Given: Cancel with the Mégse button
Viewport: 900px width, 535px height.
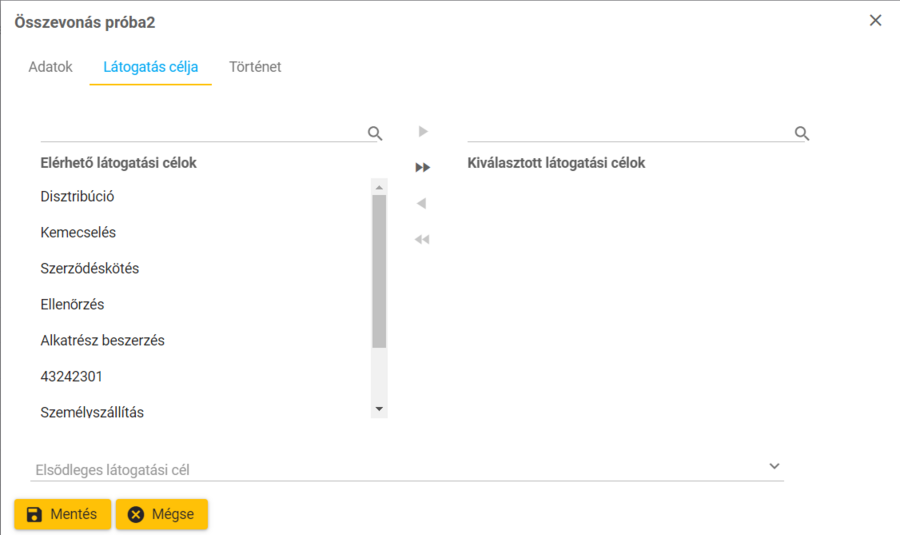Looking at the screenshot, I should pos(162,514).
